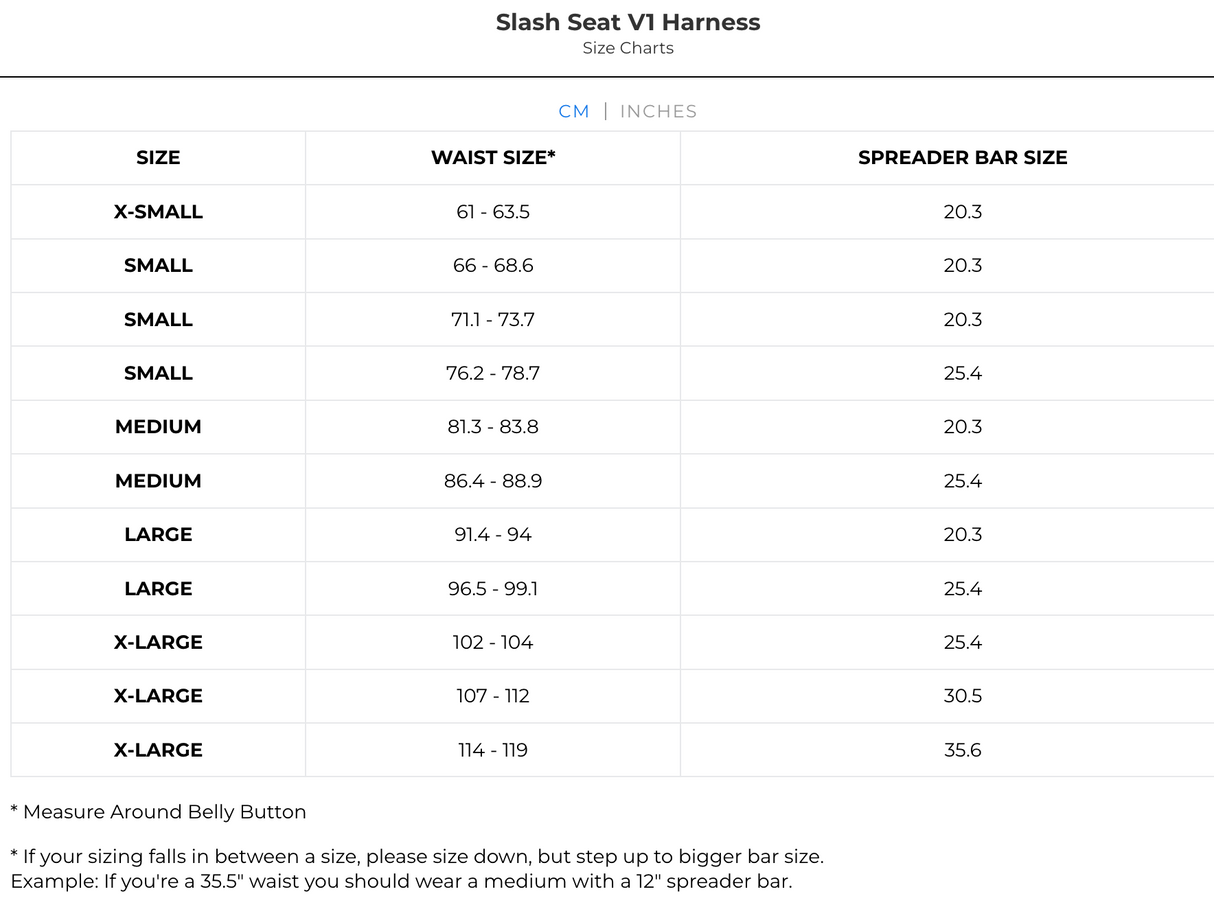Select the WAIST SIZE column header

click(x=493, y=157)
